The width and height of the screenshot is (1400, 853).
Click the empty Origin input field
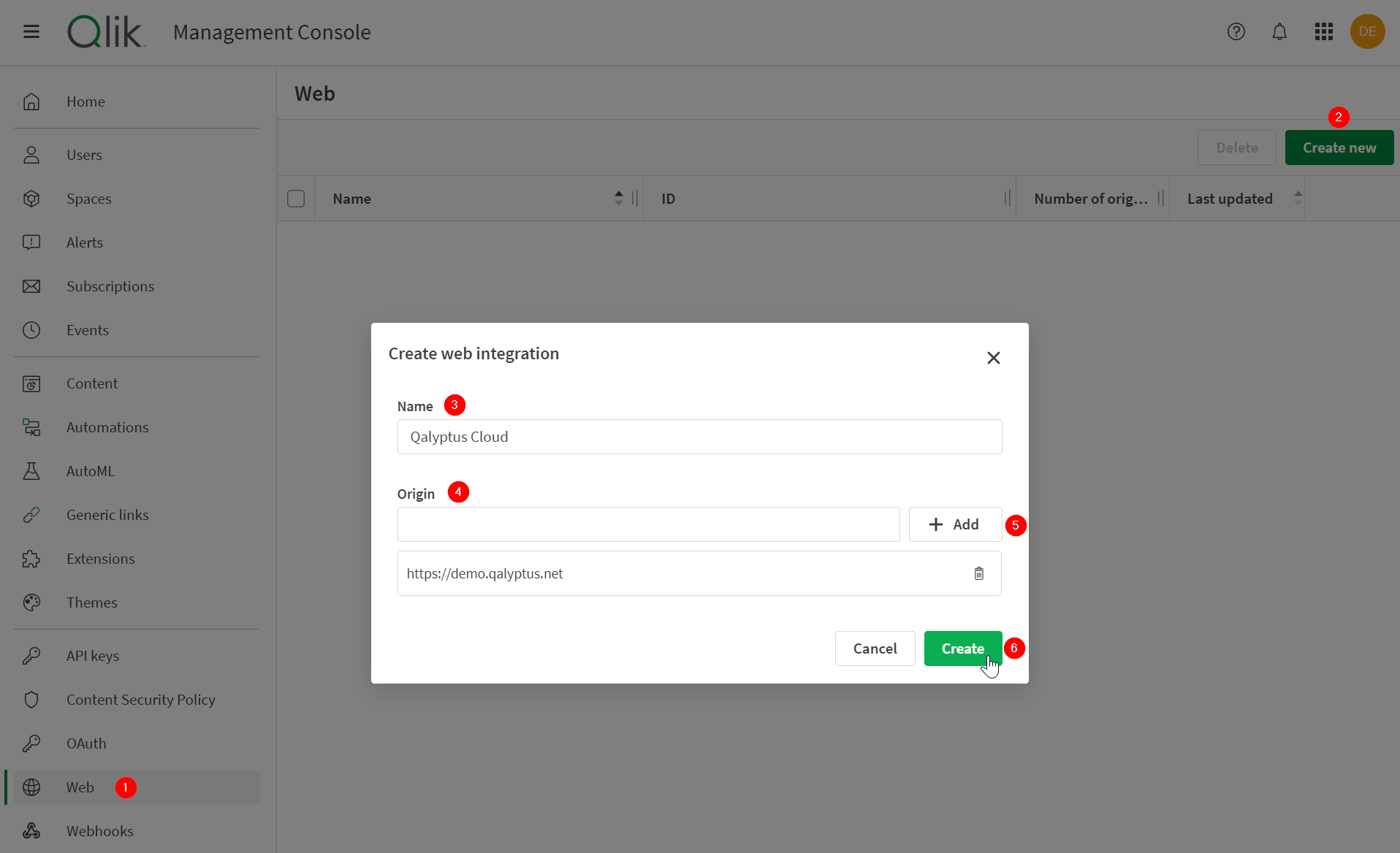click(x=648, y=524)
